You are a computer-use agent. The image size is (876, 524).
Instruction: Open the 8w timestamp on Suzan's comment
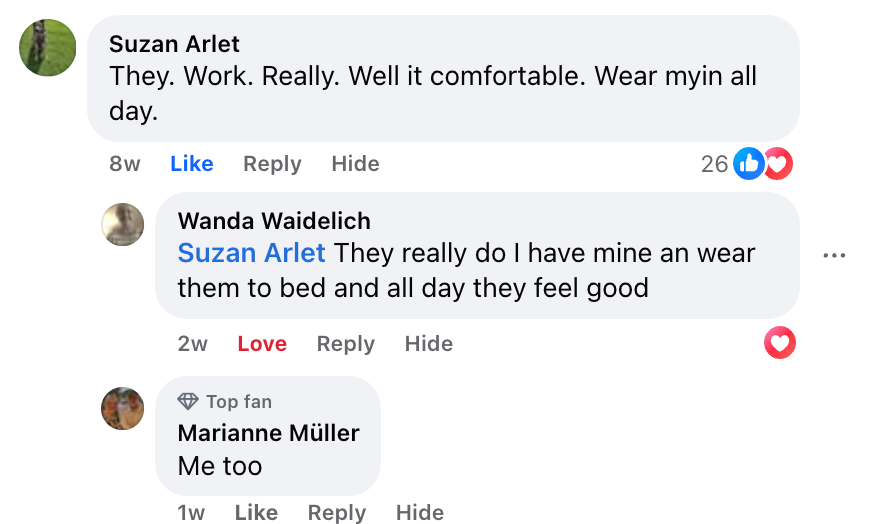click(x=125, y=164)
